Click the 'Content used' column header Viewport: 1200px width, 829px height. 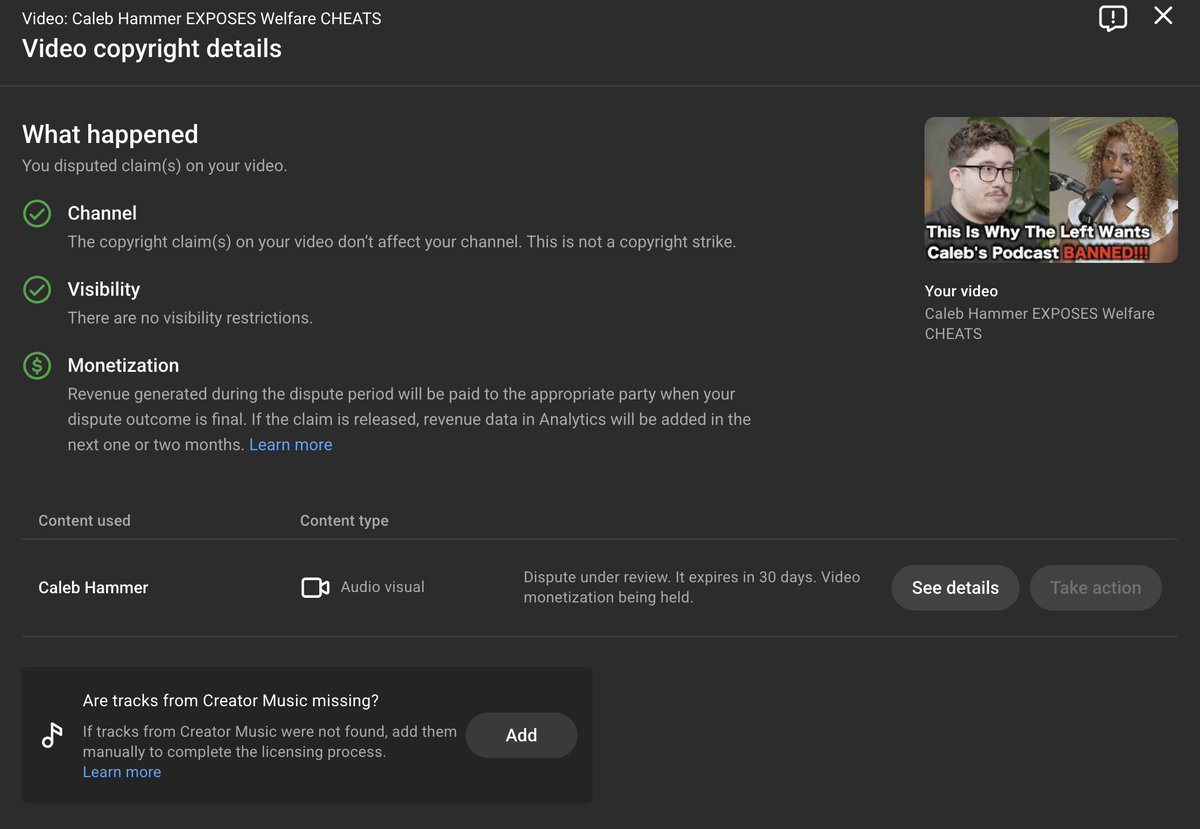click(x=84, y=520)
